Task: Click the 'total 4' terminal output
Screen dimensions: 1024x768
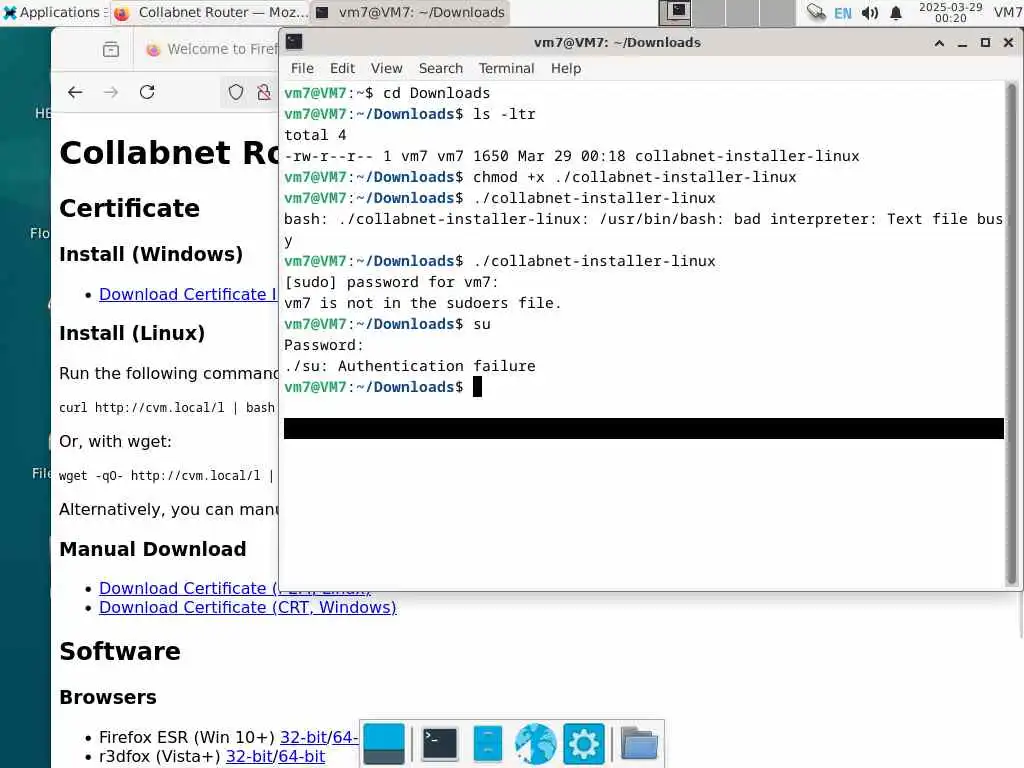Action: point(315,135)
